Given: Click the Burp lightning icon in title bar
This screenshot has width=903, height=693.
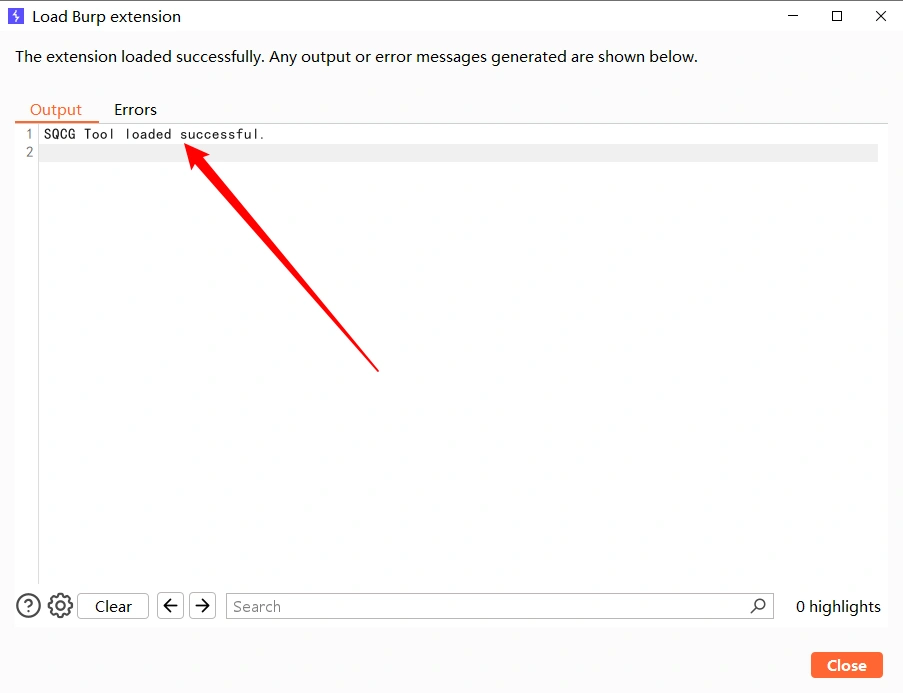Looking at the screenshot, I should (16, 16).
